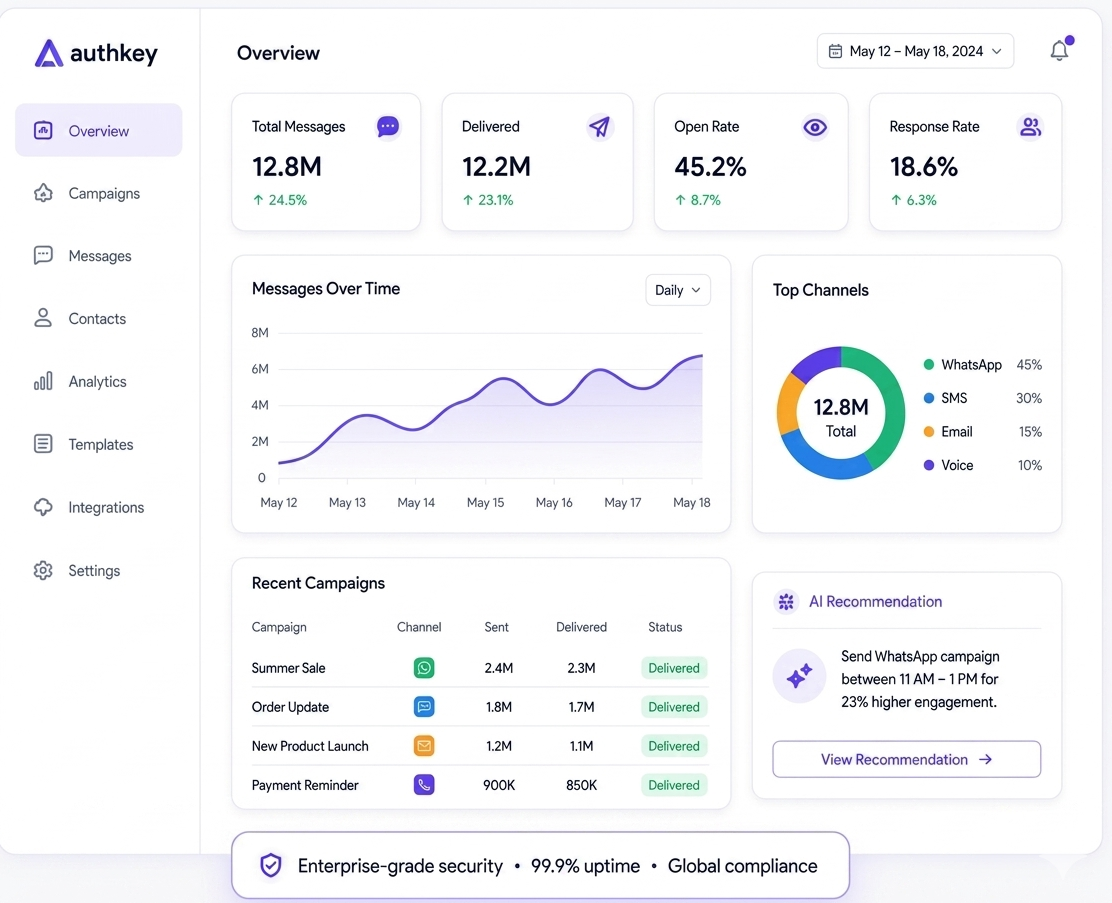
Task: Click the Integrations cloud icon
Action: tap(43, 507)
